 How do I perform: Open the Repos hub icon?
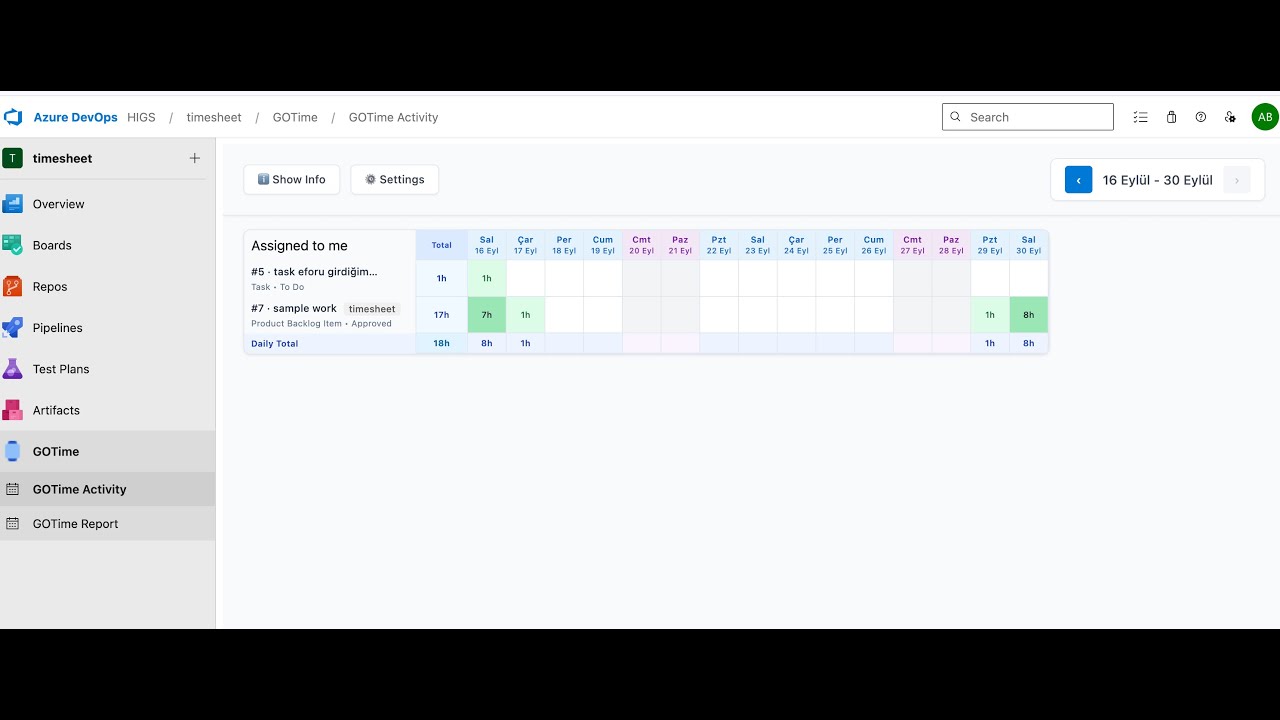tap(12, 286)
